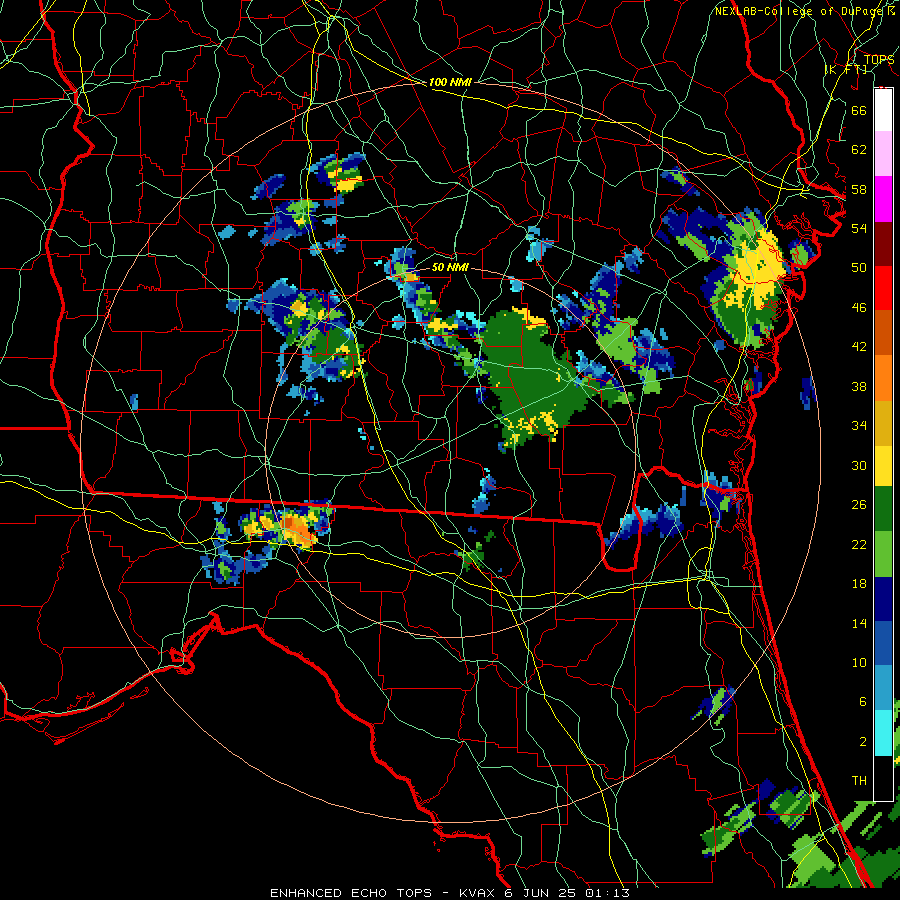Click the Enhanced Echo Tops KVAX caption
This screenshot has width=900, height=900.
[x=450, y=893]
